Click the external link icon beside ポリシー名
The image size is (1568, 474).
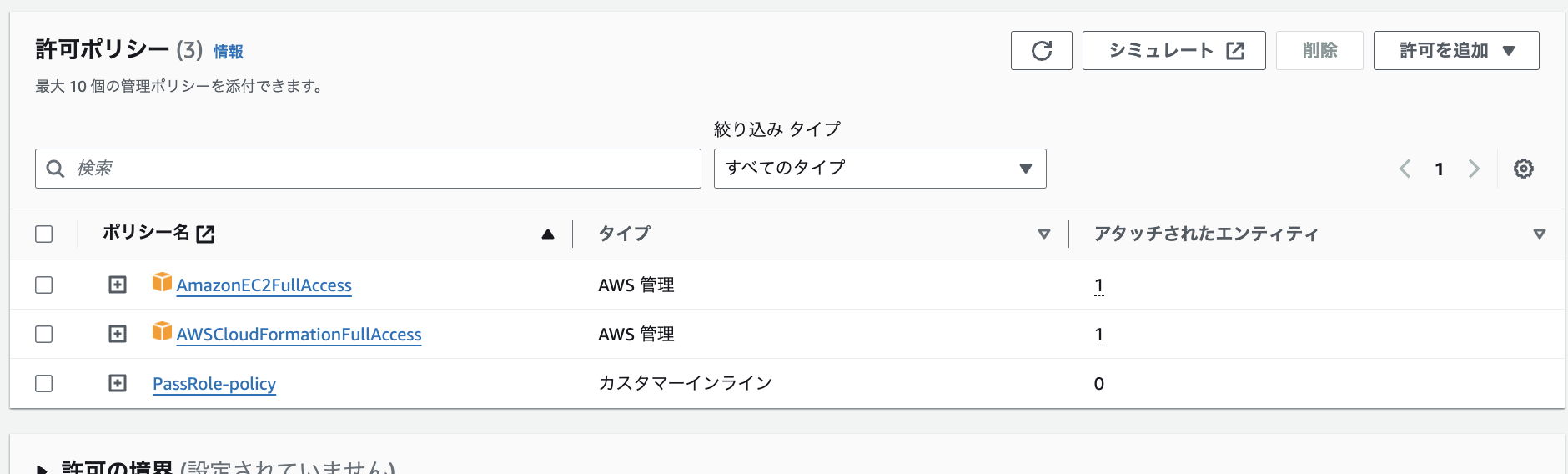pyautogui.click(x=205, y=234)
